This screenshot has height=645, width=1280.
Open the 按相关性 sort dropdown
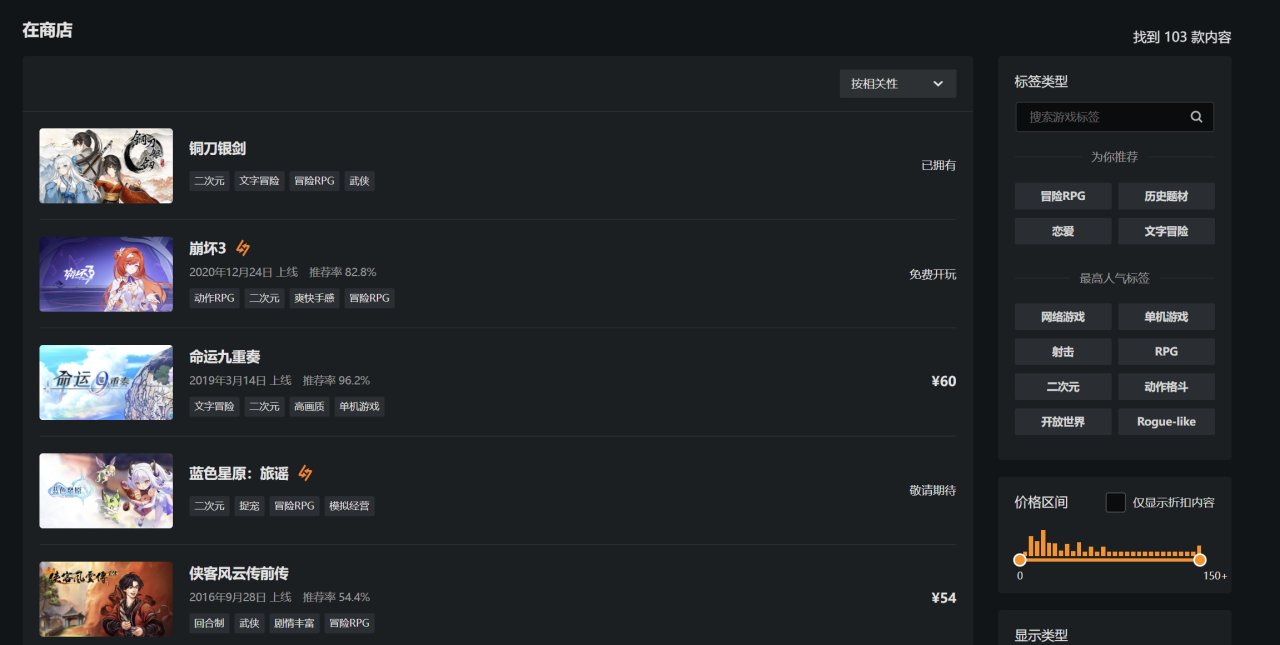(898, 84)
